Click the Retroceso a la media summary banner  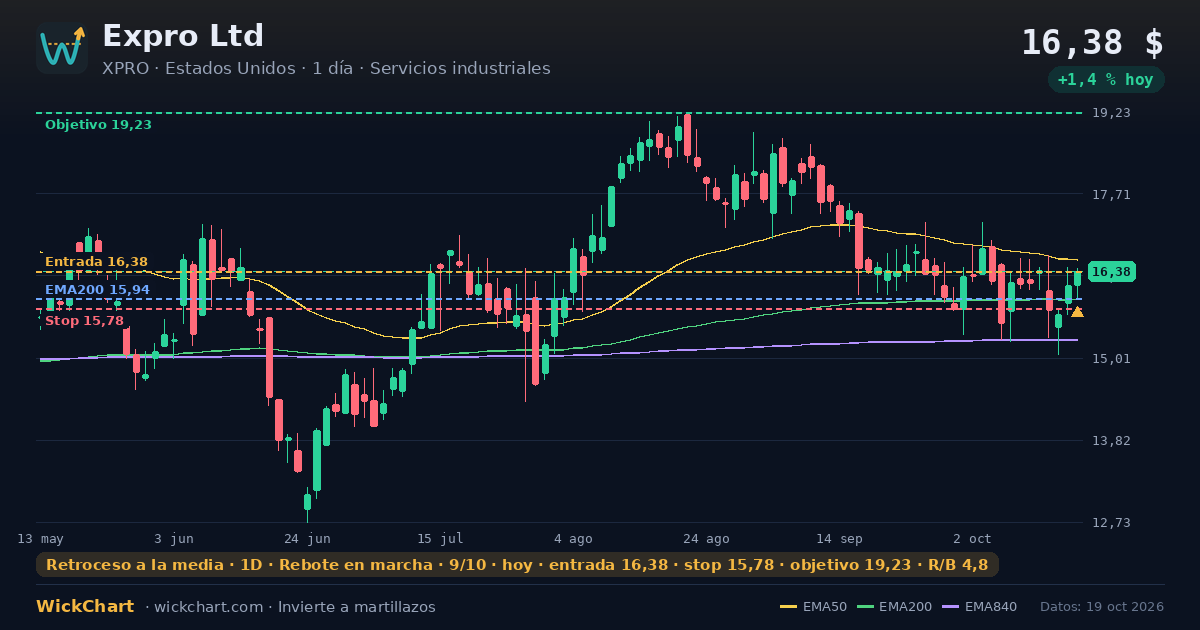[x=517, y=565]
